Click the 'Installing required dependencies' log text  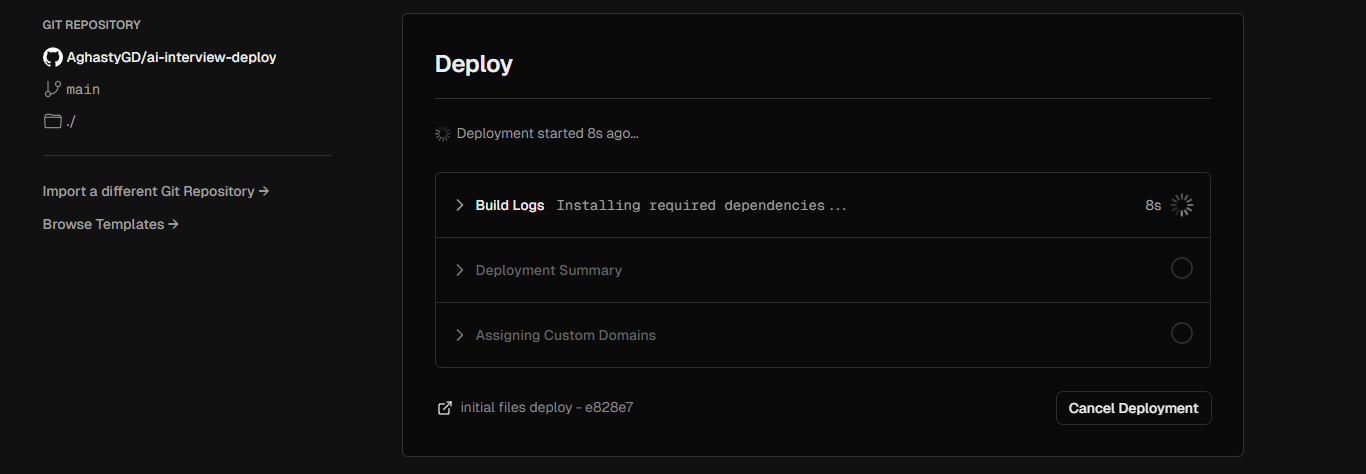pos(701,205)
